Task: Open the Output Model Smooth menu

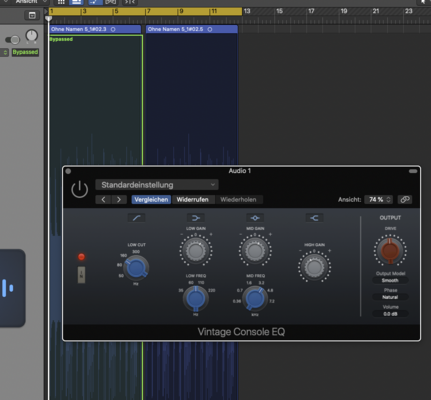Action: pyautogui.click(x=390, y=280)
